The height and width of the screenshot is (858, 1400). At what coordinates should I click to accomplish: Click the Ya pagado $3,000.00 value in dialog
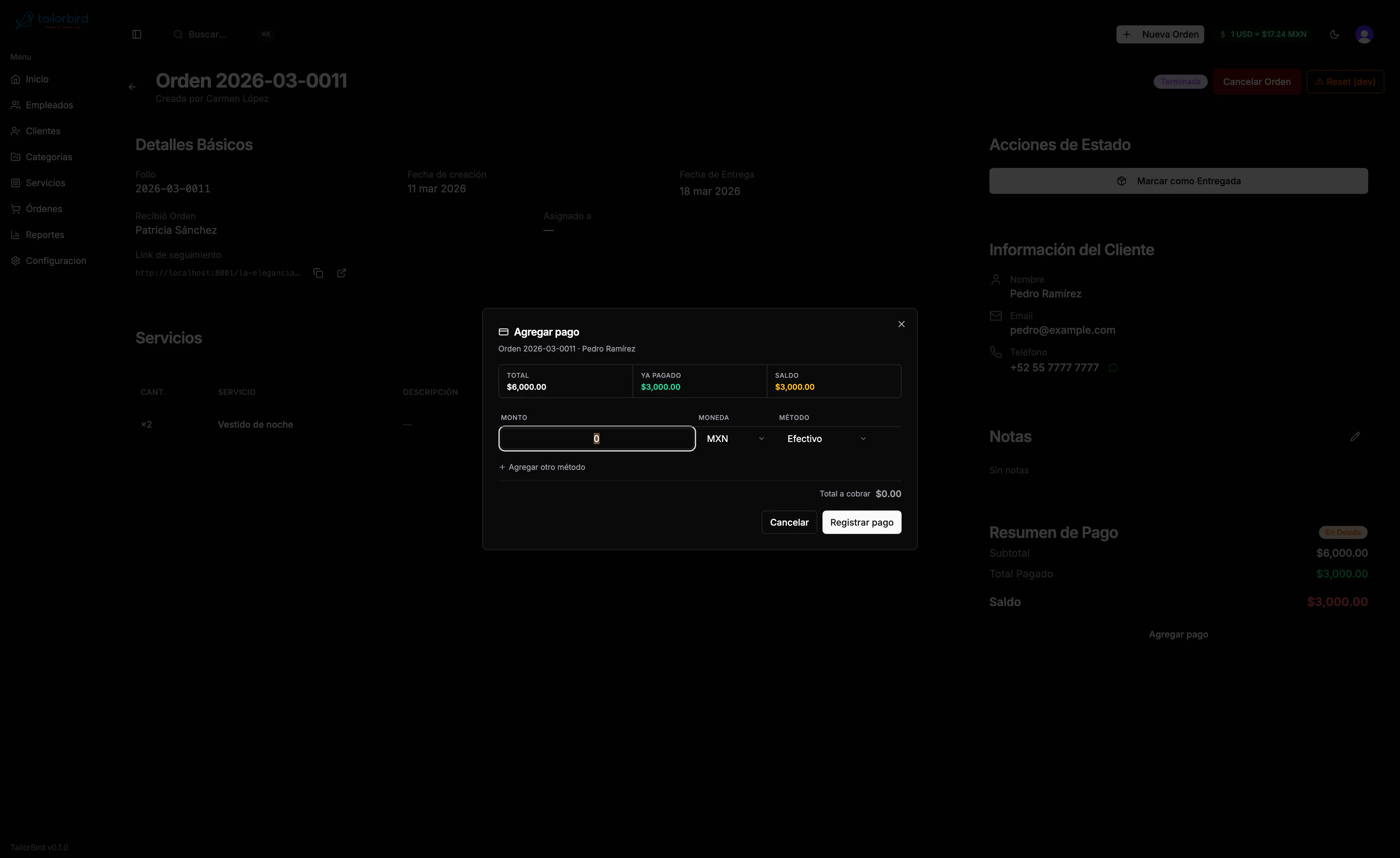click(x=660, y=387)
